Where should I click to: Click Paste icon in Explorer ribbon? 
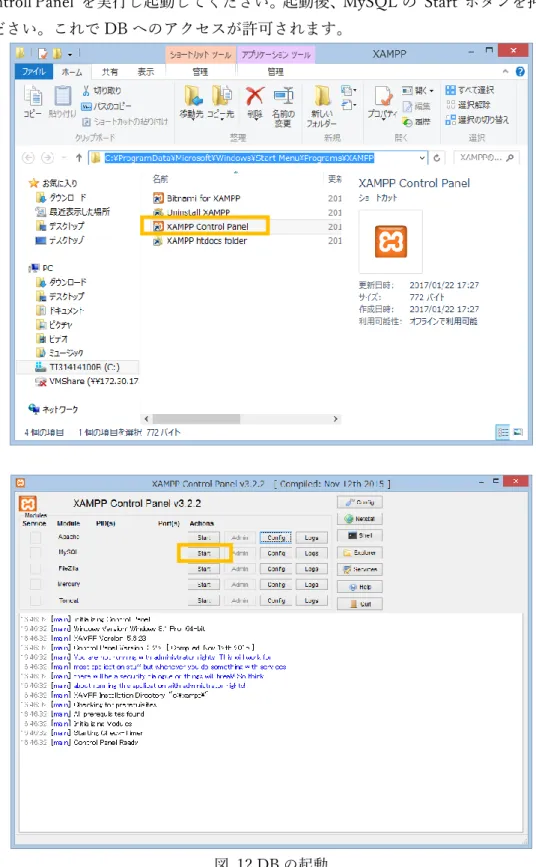[x=62, y=97]
